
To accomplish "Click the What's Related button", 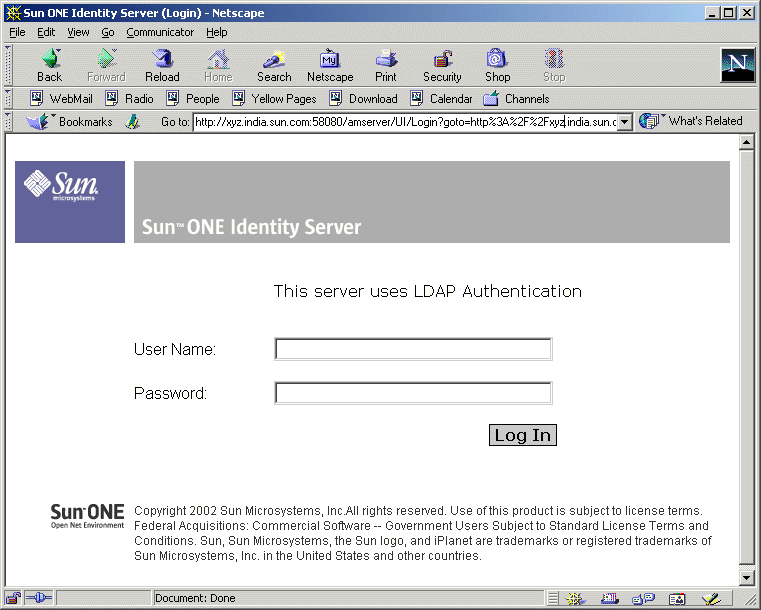I will point(691,121).
